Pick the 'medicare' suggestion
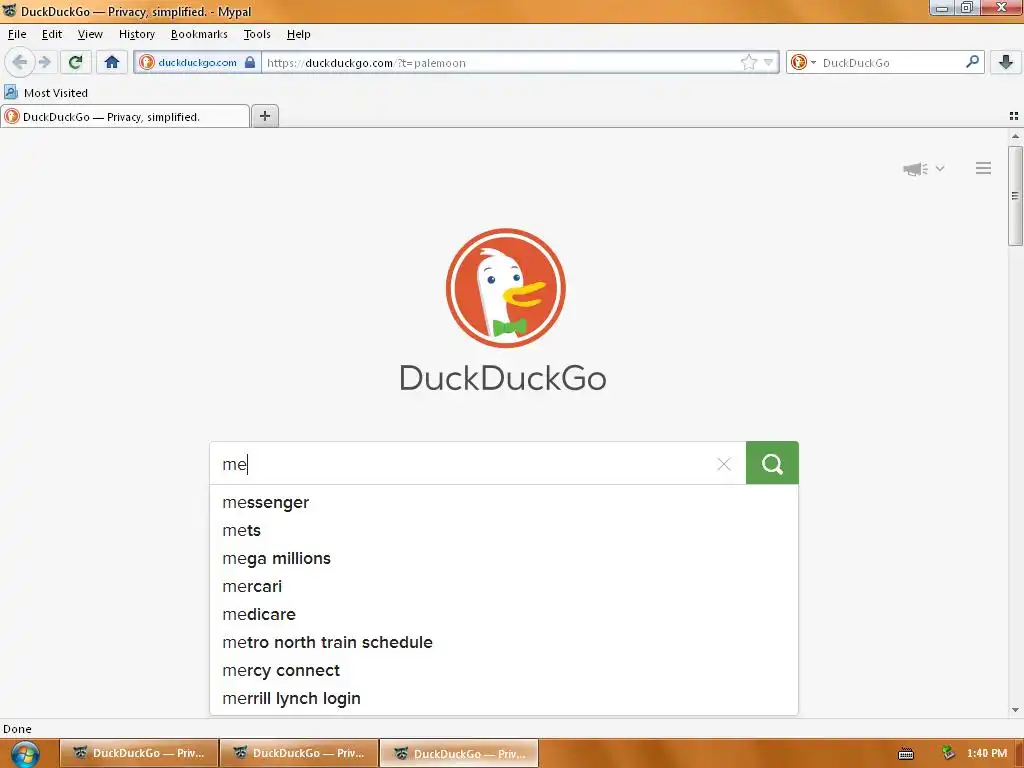The image size is (1024, 768). click(504, 615)
